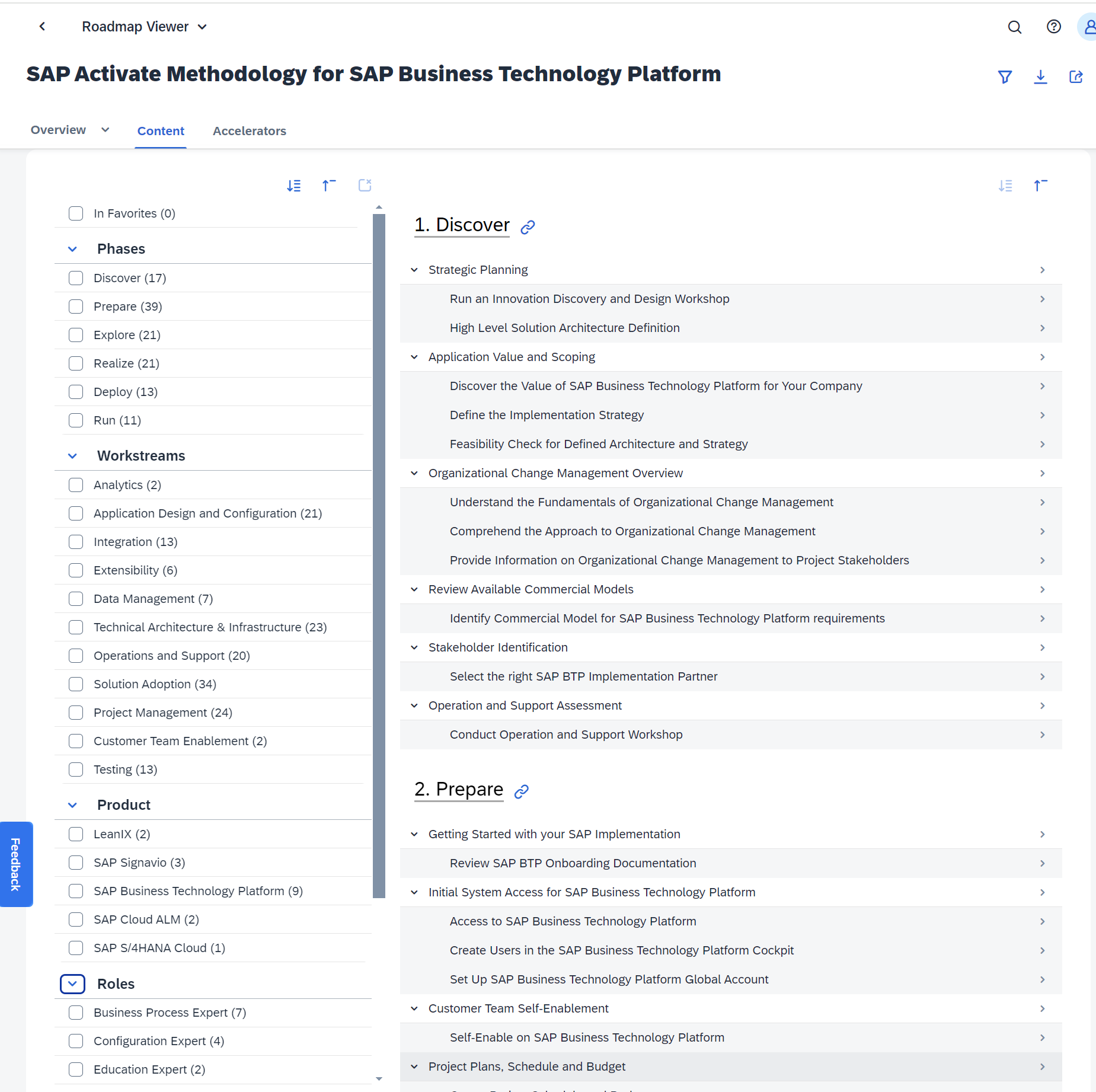Collapse all content icon in content panel
Screen dimensions: 1096x1092
tap(1040, 186)
